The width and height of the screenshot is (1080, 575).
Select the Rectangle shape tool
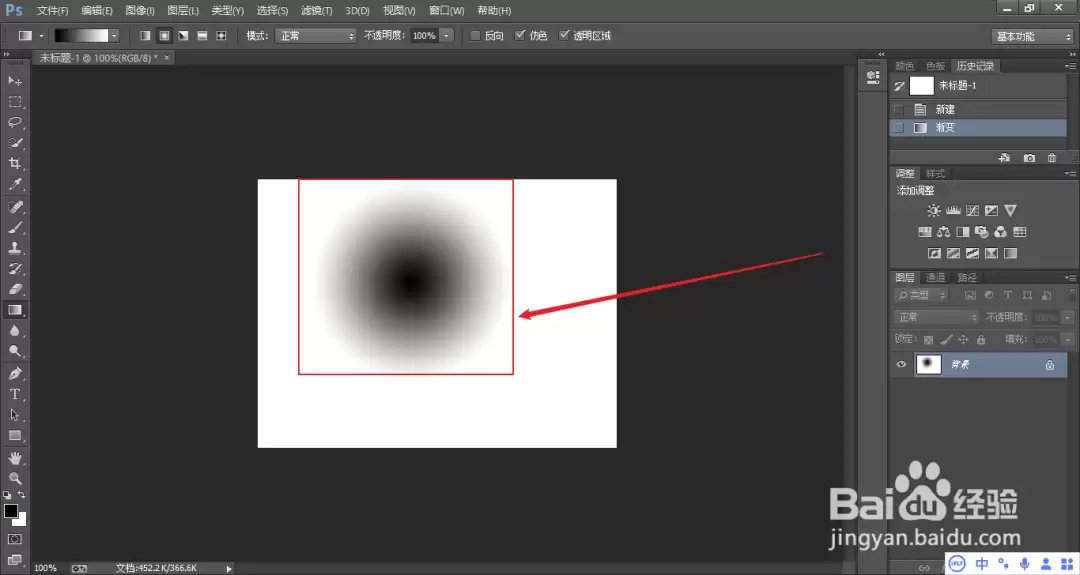(15, 436)
